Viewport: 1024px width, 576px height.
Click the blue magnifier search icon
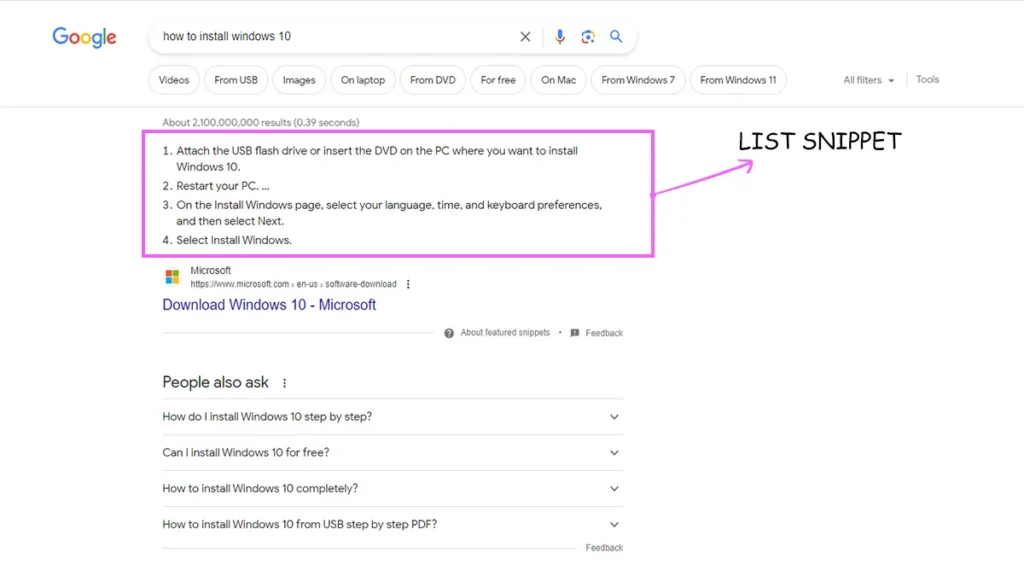click(x=616, y=37)
